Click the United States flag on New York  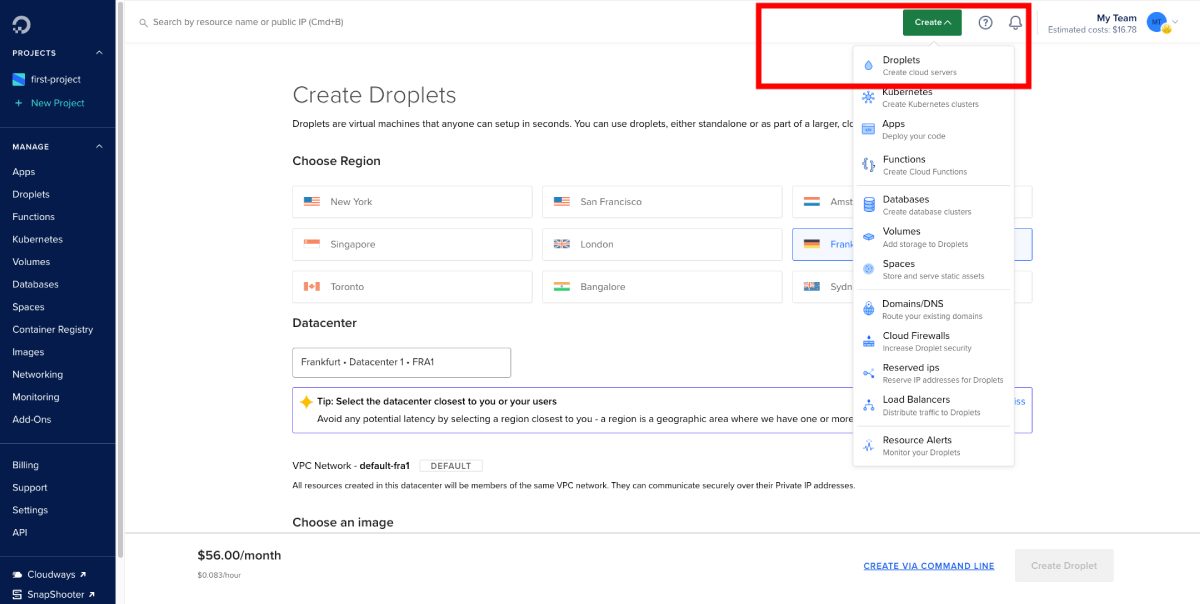pos(312,202)
